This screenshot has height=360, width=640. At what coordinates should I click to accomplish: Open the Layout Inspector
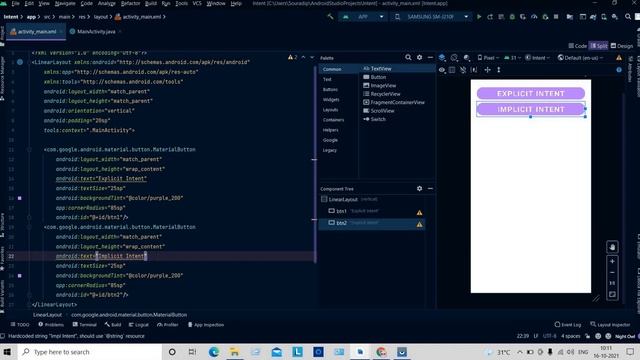610,325
